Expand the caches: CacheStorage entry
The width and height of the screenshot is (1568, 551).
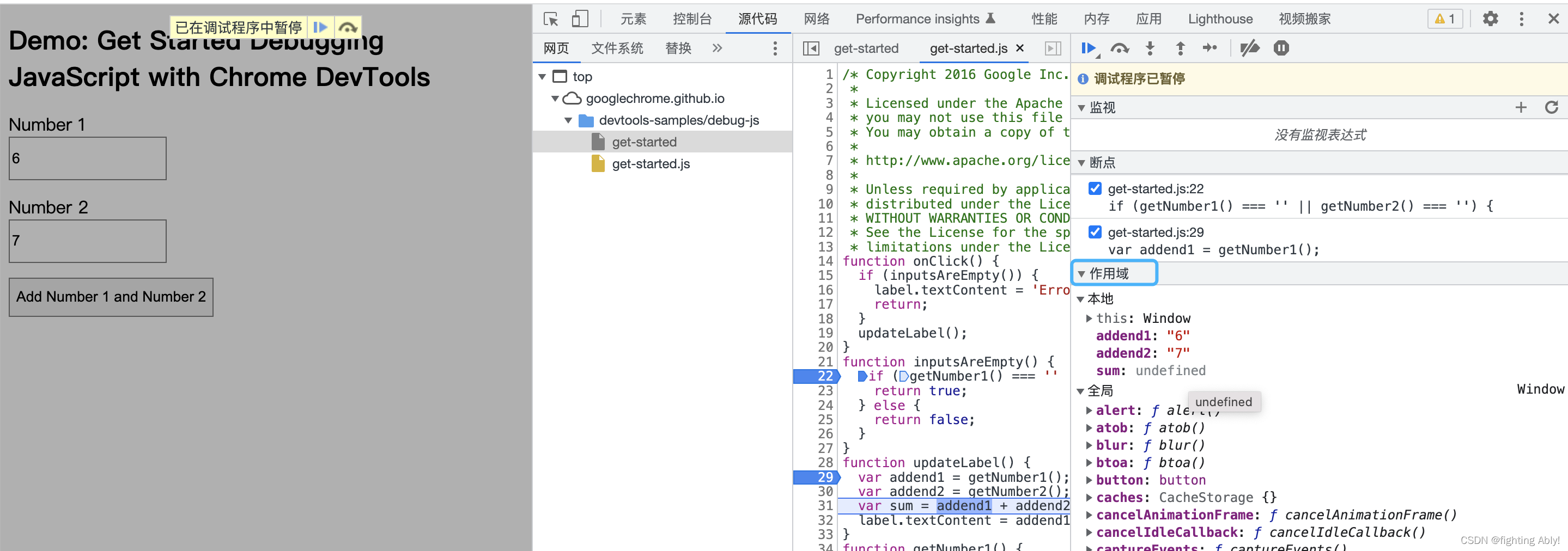(1089, 498)
